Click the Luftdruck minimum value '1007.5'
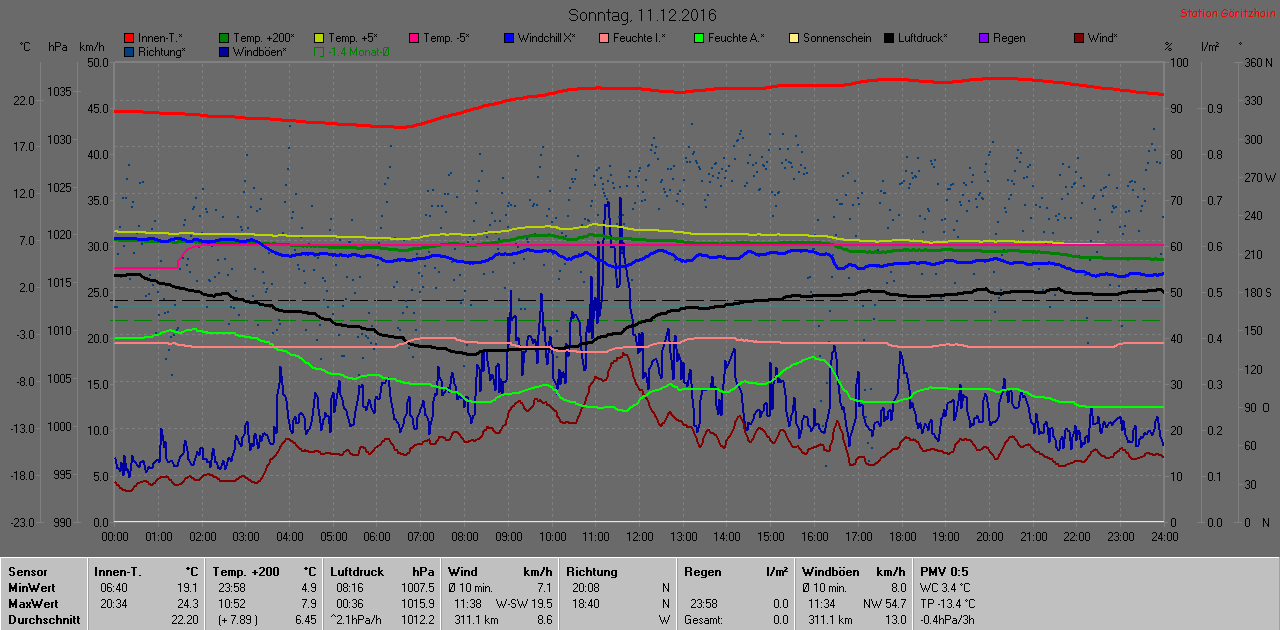1280x630 pixels. tap(417, 588)
